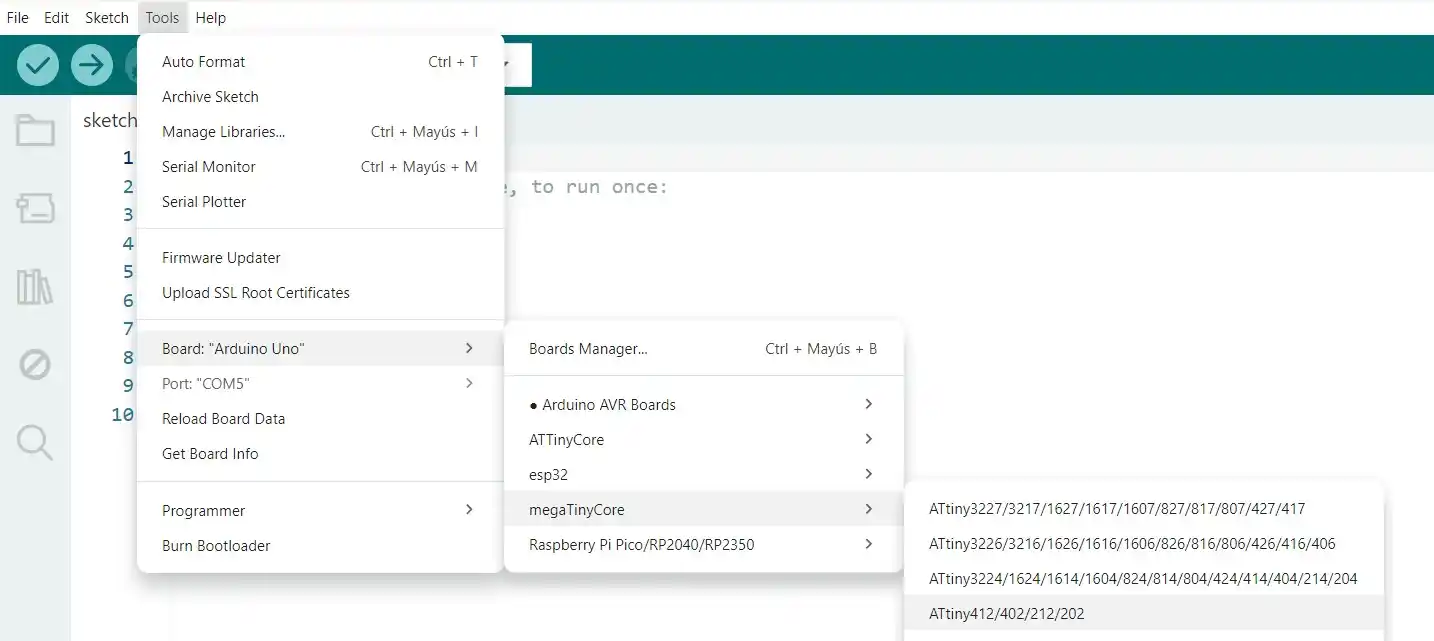
Task: Open the Library Manager sidebar icon
Action: pyautogui.click(x=35, y=287)
